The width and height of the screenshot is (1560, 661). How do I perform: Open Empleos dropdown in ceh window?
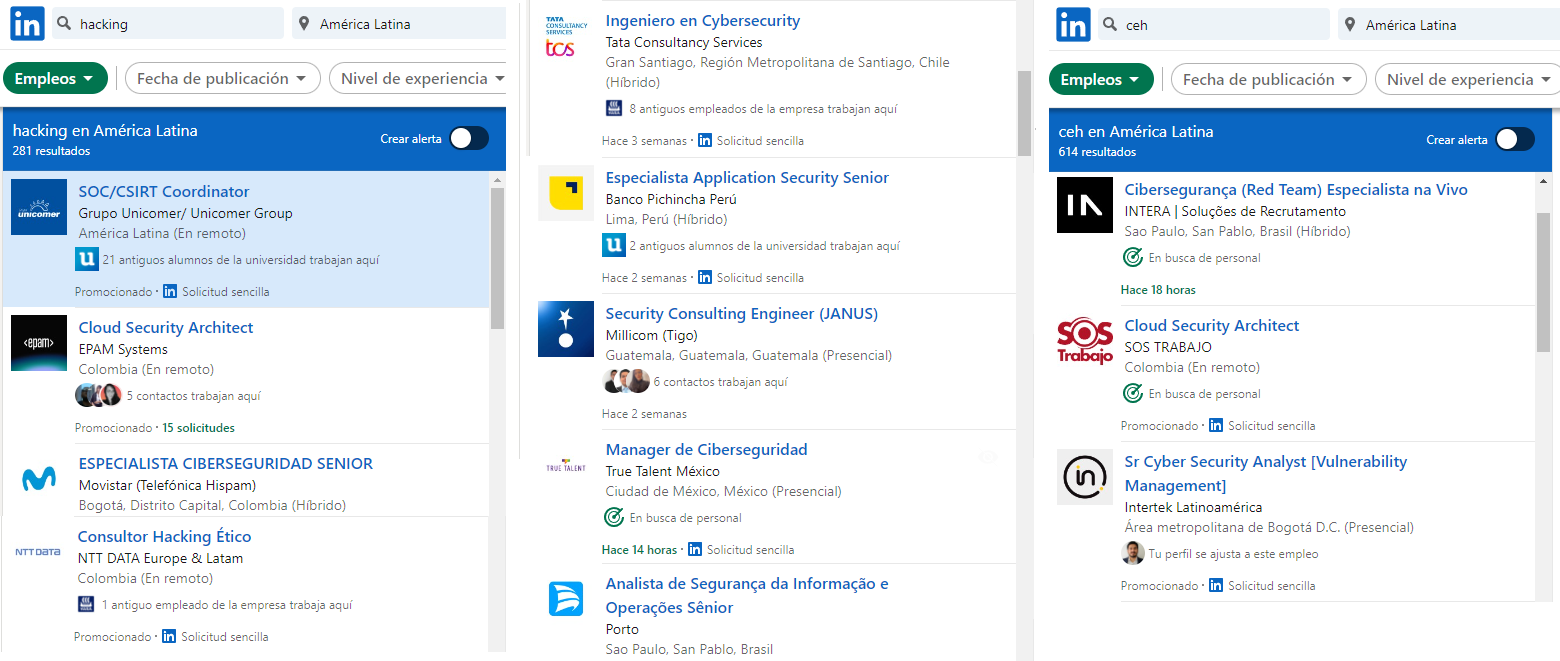coord(1101,79)
